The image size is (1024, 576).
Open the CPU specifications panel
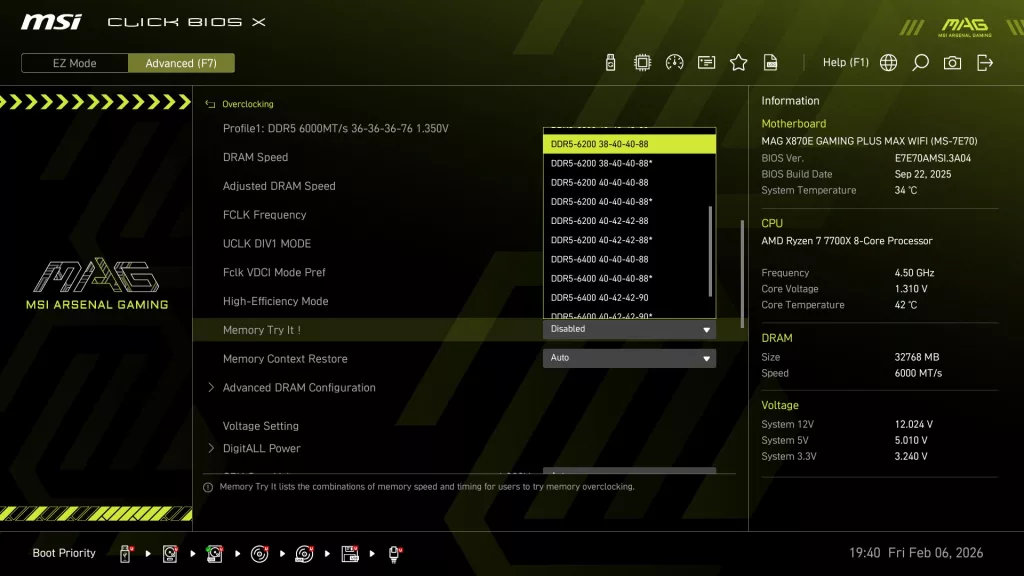pos(641,61)
